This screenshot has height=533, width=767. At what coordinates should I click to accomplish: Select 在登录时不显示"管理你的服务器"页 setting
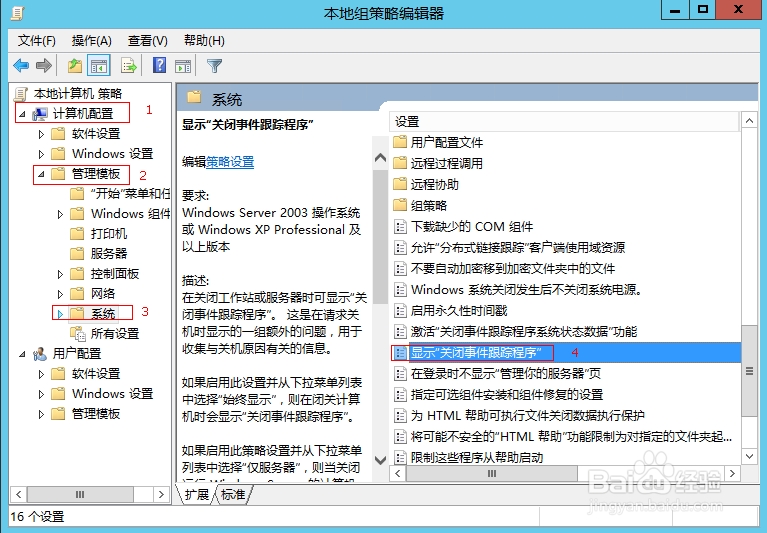[x=505, y=374]
